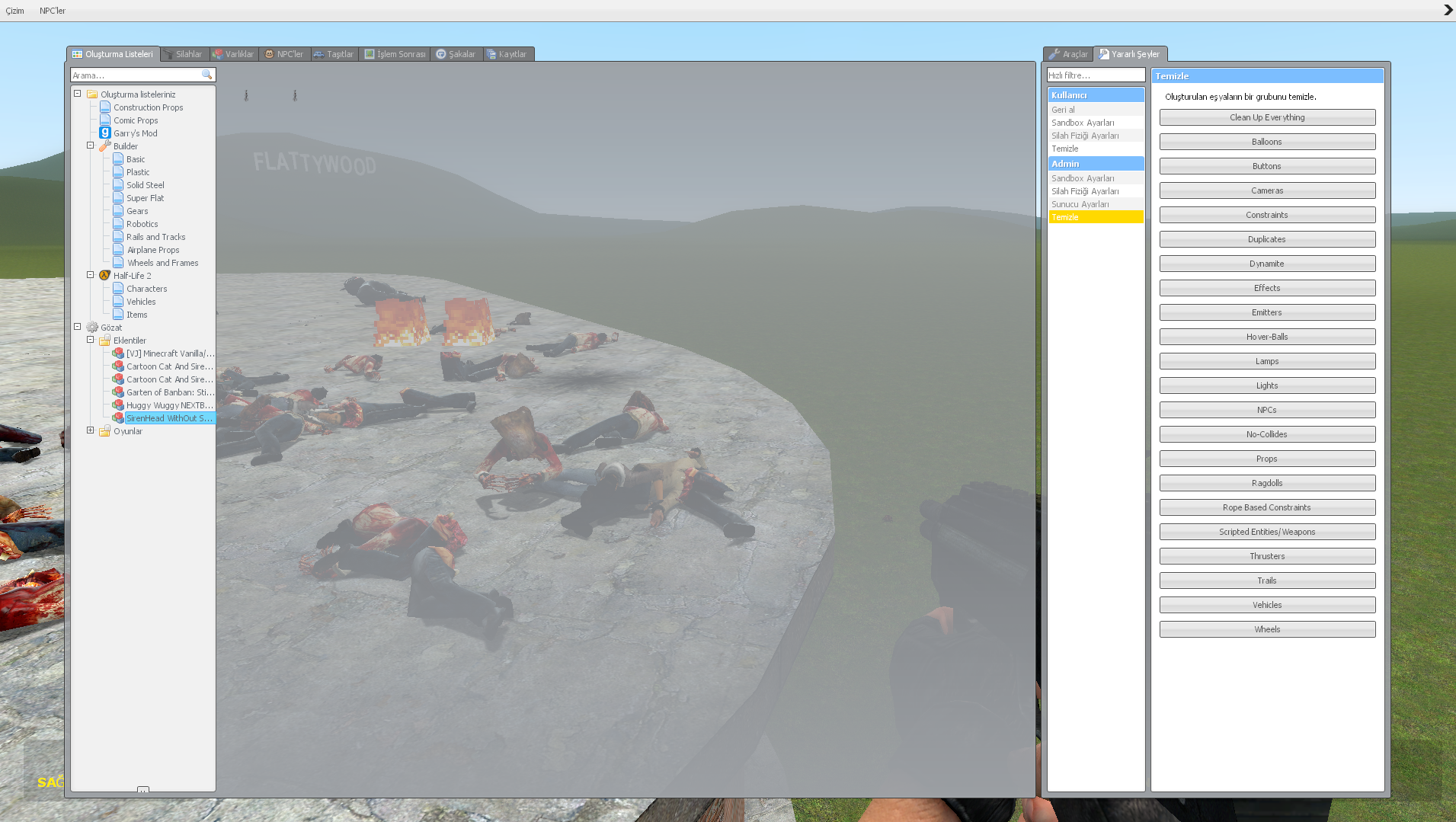Click the Thrusters cleanup button
Screen dimensions: 1456x822
[1267, 556]
